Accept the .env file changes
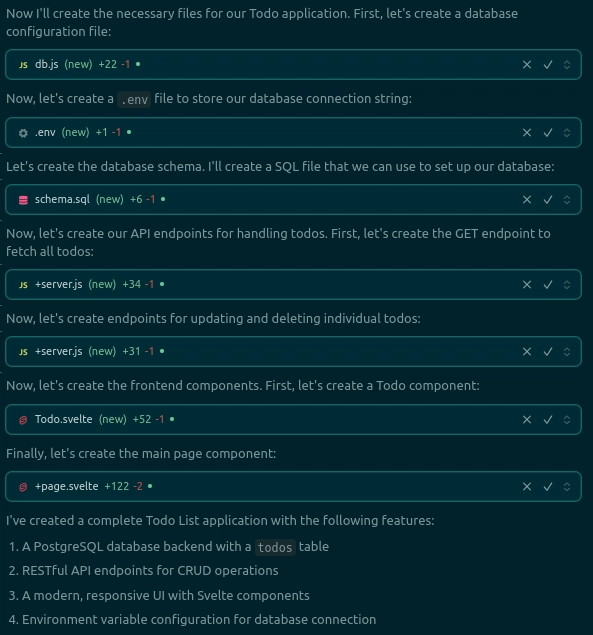This screenshot has height=635, width=593. click(548, 132)
